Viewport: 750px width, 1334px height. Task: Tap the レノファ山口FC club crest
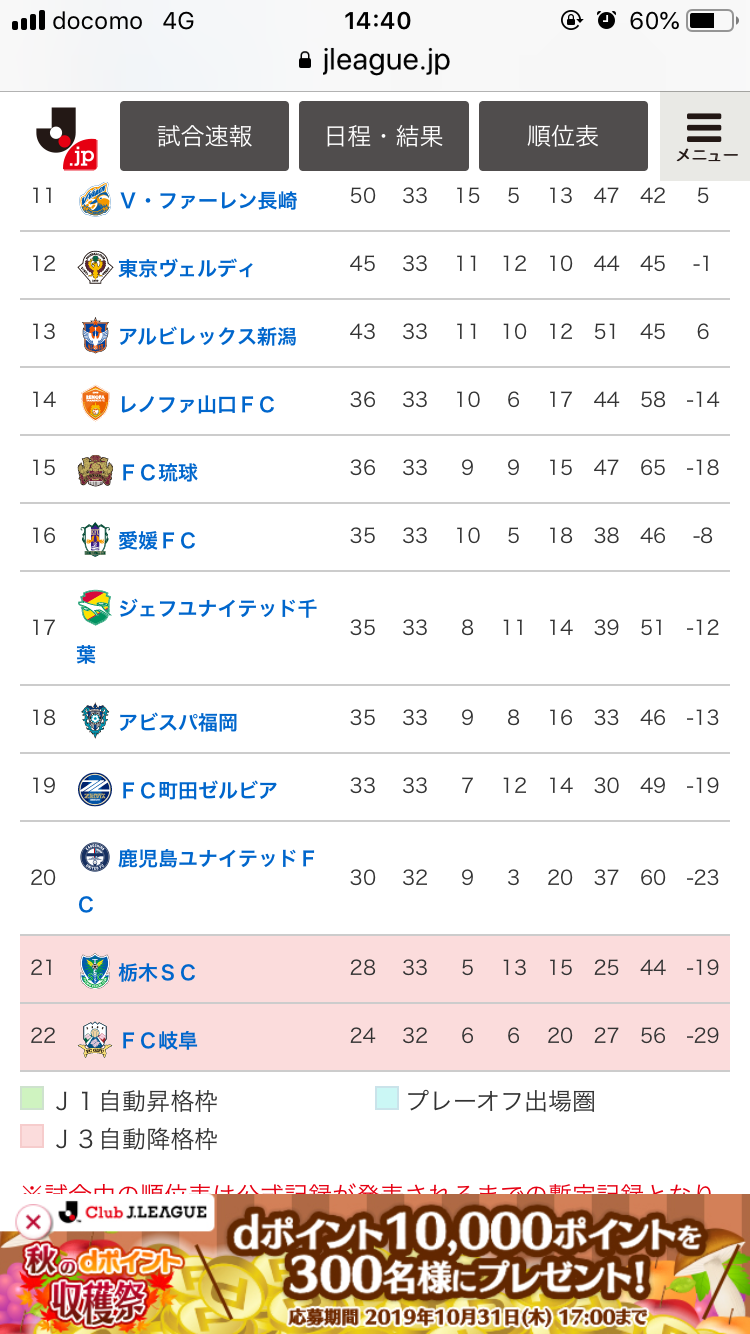95,403
